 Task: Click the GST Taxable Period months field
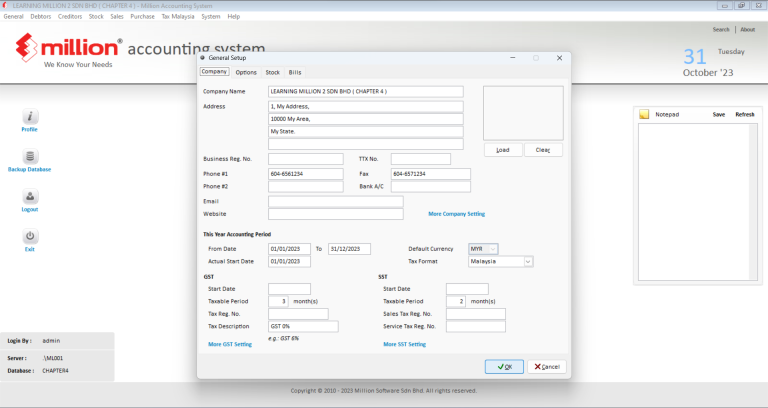click(x=278, y=301)
